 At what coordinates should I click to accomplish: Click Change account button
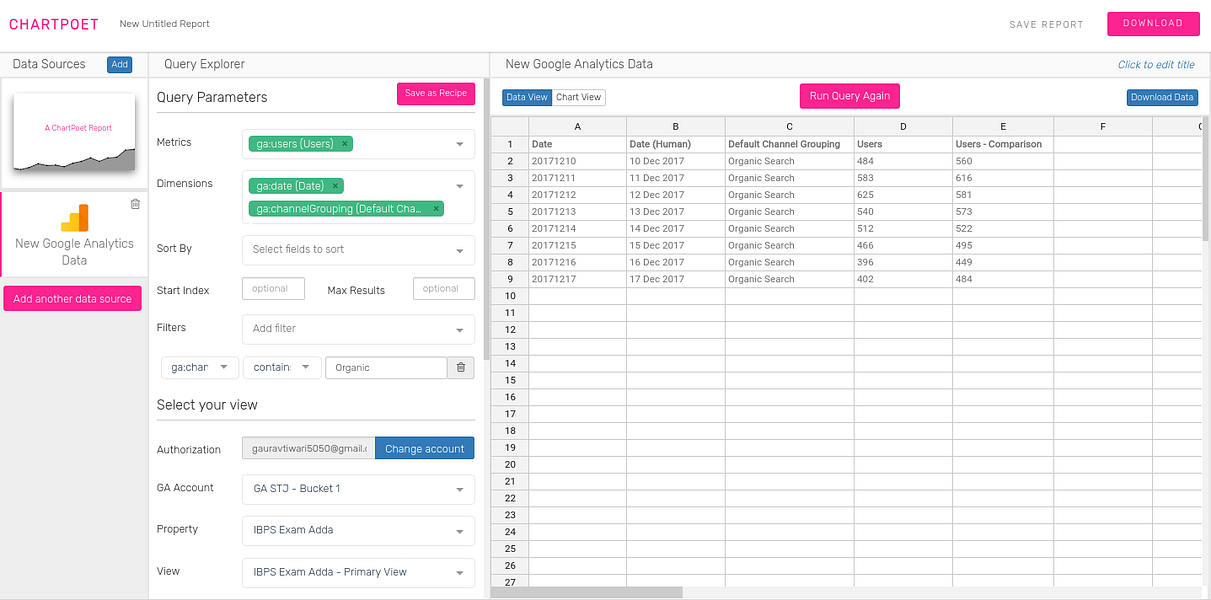tap(425, 449)
